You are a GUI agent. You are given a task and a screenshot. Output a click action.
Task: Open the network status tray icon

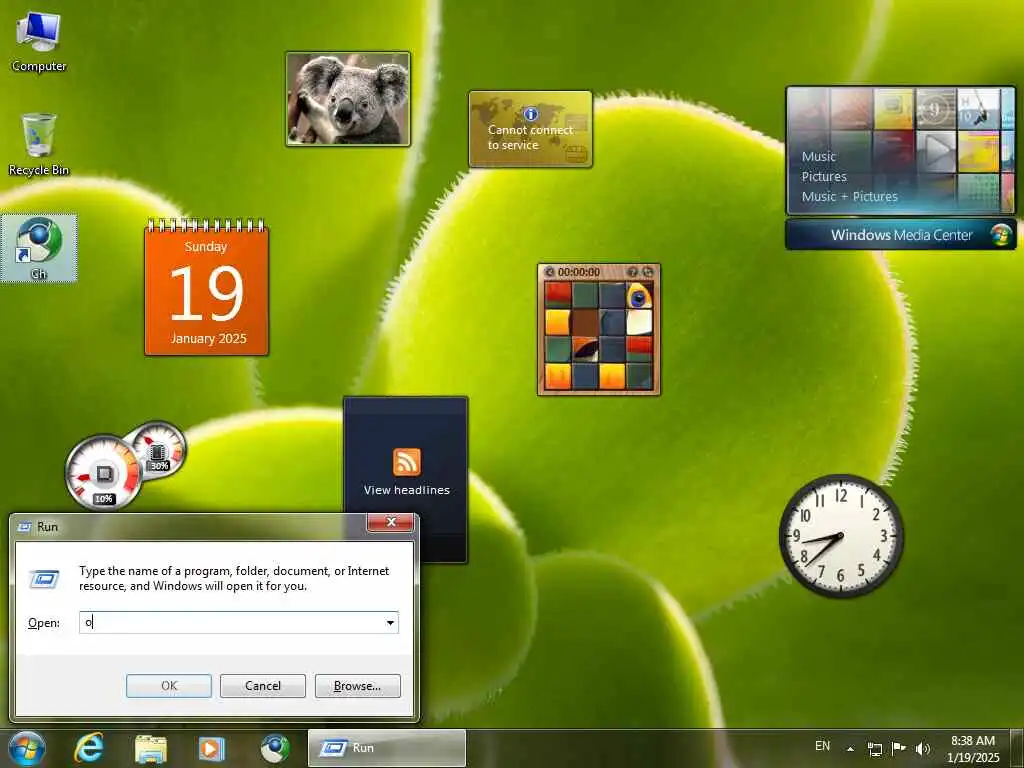874,749
